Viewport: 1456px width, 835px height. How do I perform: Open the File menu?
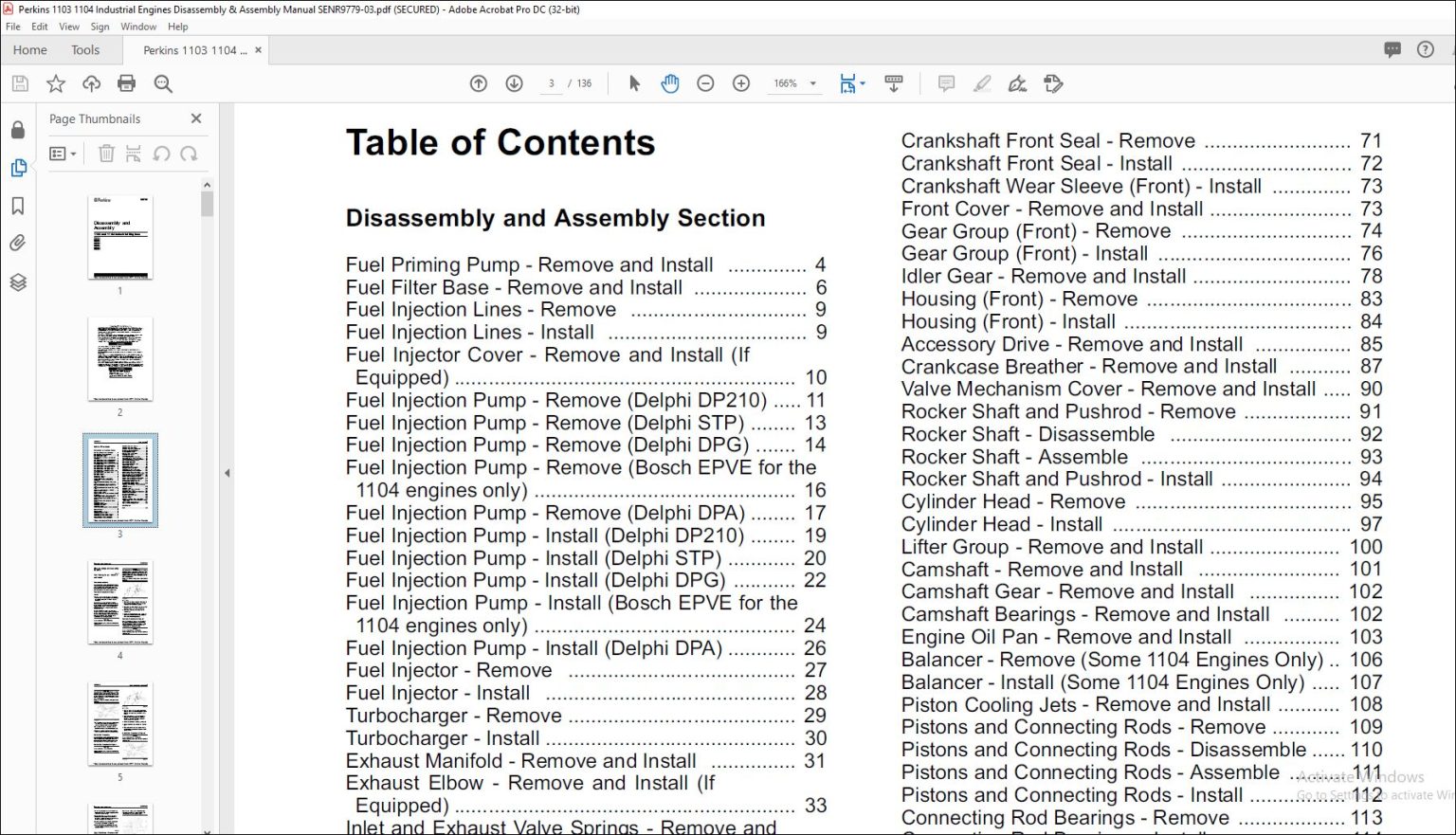pyautogui.click(x=13, y=27)
